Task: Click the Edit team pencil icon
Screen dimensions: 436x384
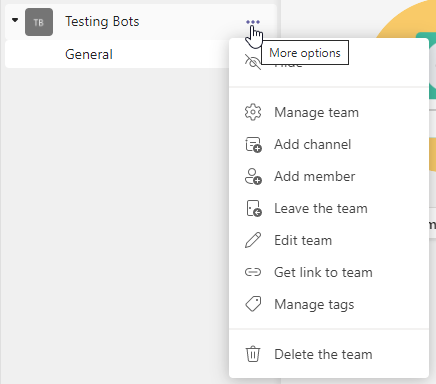Action: click(x=253, y=240)
